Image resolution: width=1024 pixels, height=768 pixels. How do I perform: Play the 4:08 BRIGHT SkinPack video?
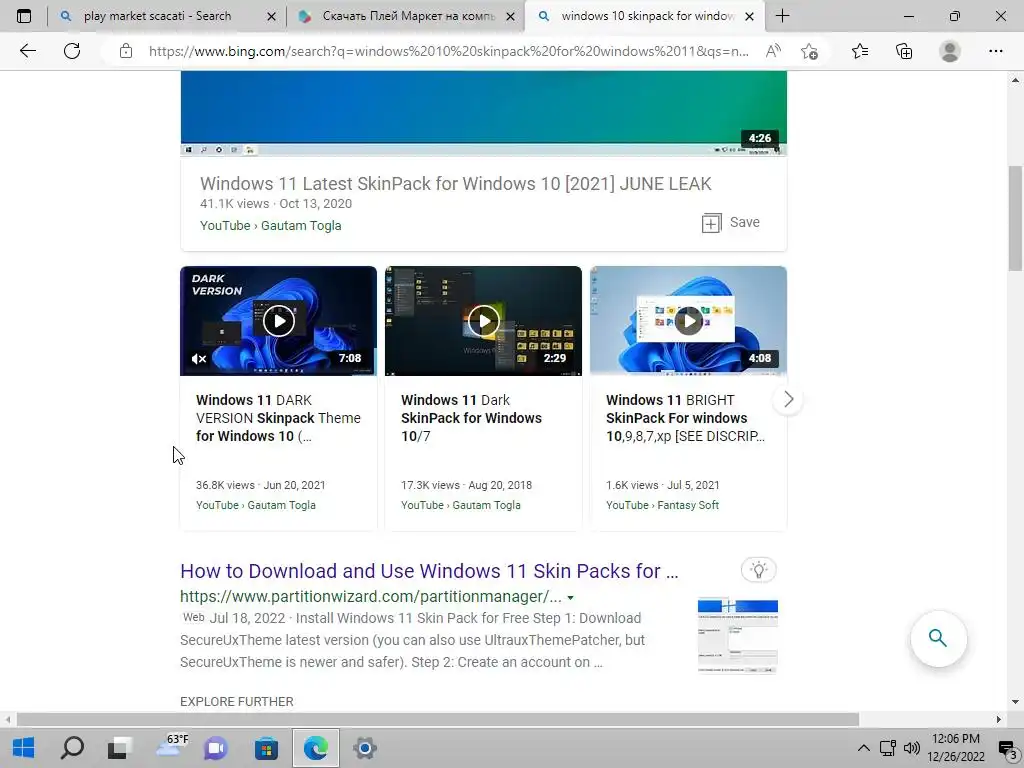click(688, 321)
